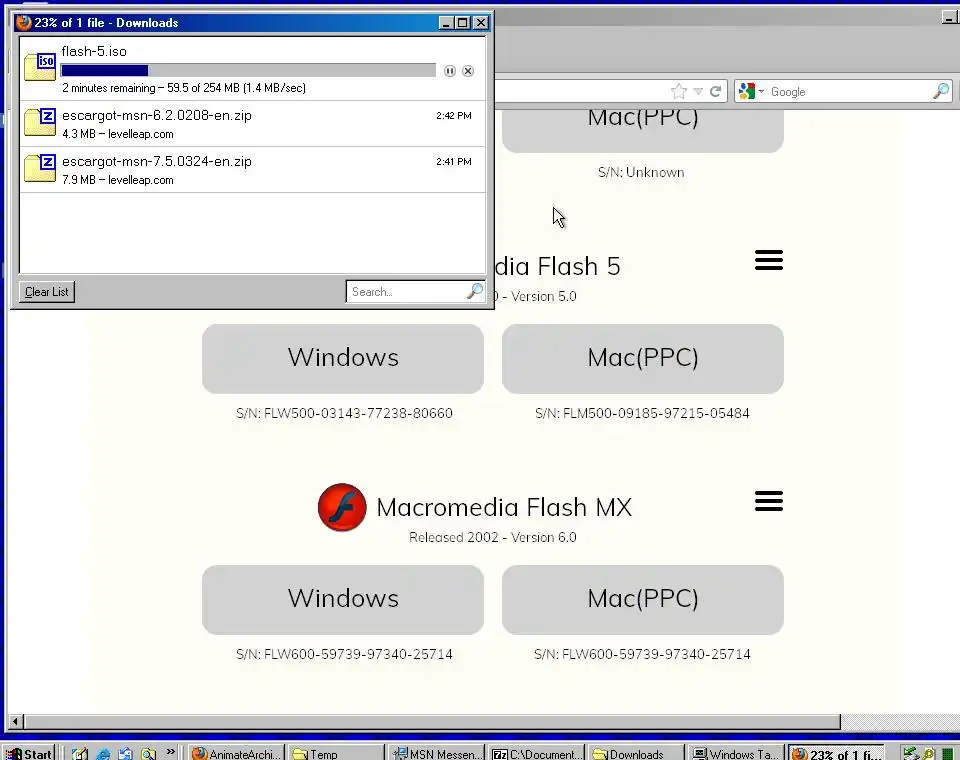Click the 4.3 MB — levelleap.com text
The height and width of the screenshot is (760, 960).
tap(118, 134)
